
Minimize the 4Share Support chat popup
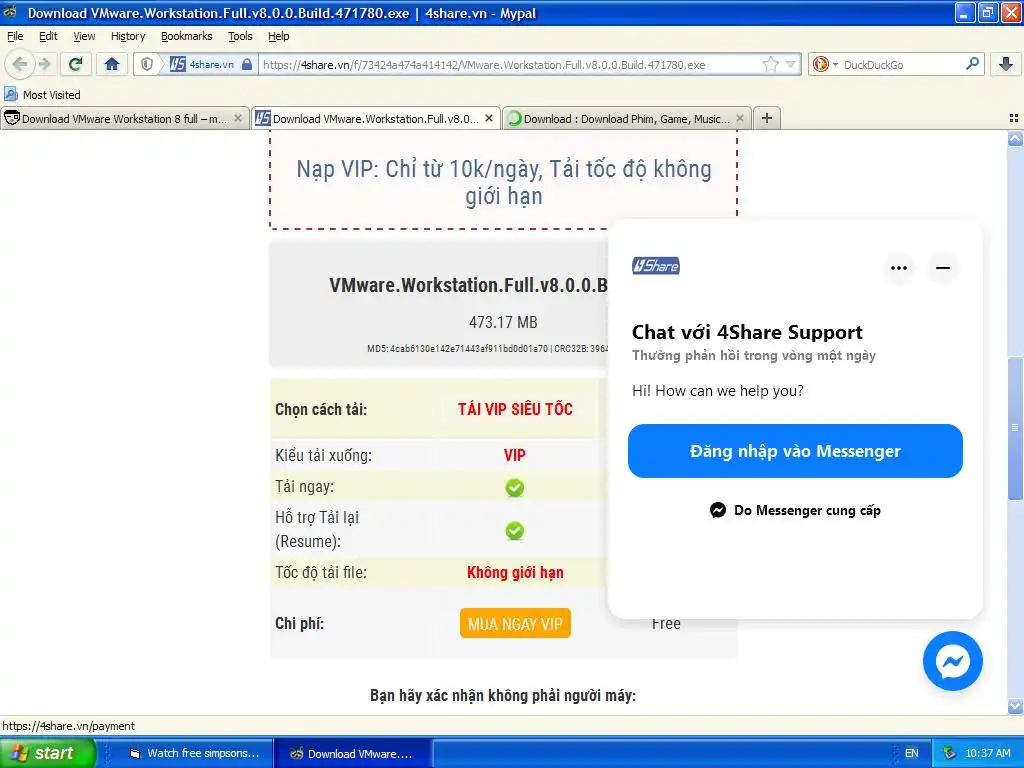point(942,267)
